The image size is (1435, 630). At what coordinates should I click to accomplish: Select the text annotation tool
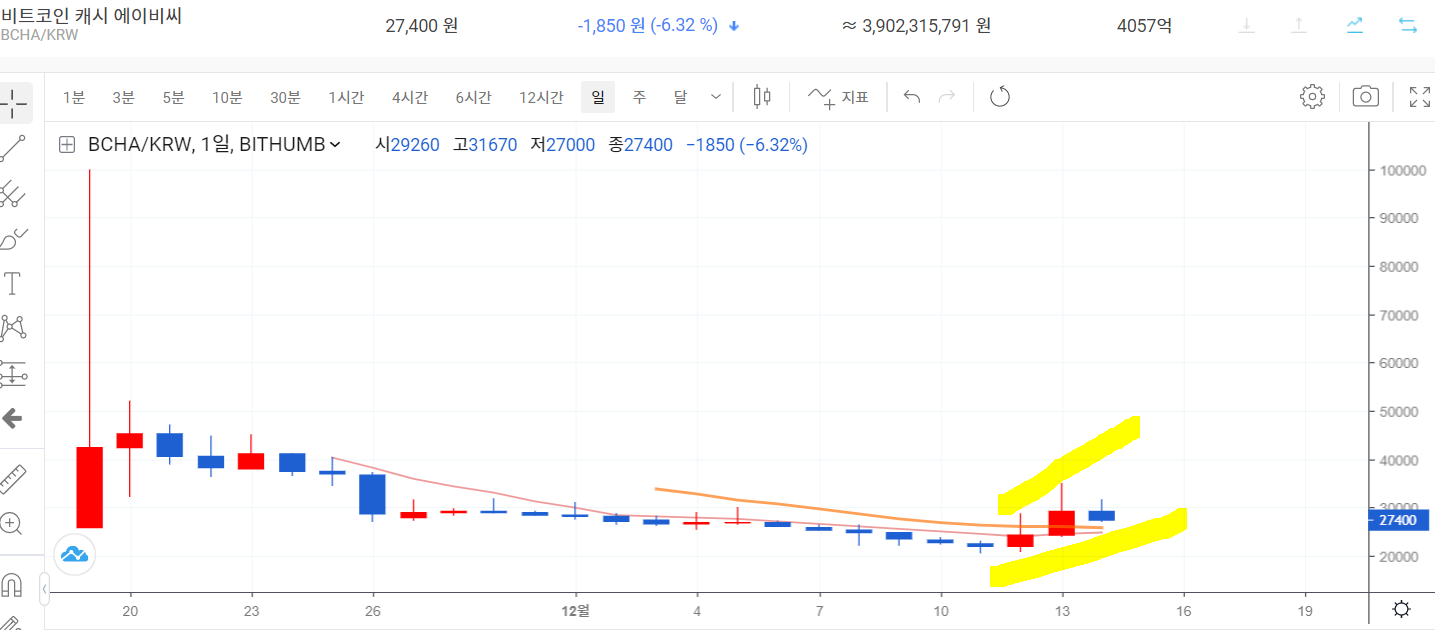(14, 283)
